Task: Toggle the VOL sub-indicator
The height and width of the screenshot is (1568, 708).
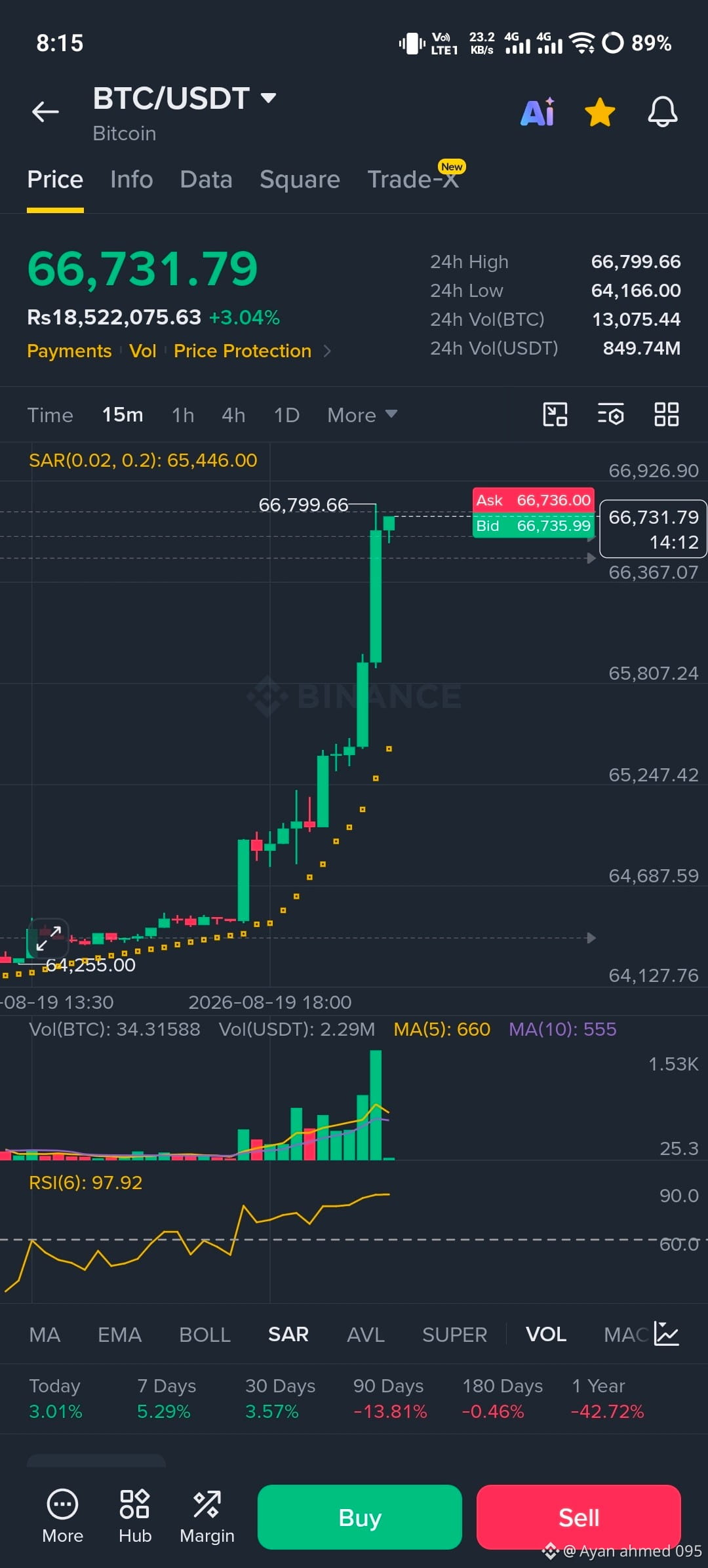Action: point(545,1335)
